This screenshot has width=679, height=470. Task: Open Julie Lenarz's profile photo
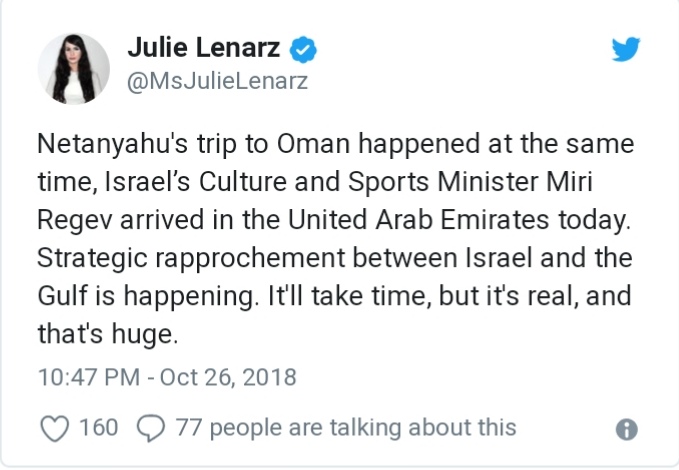[x=73, y=68]
